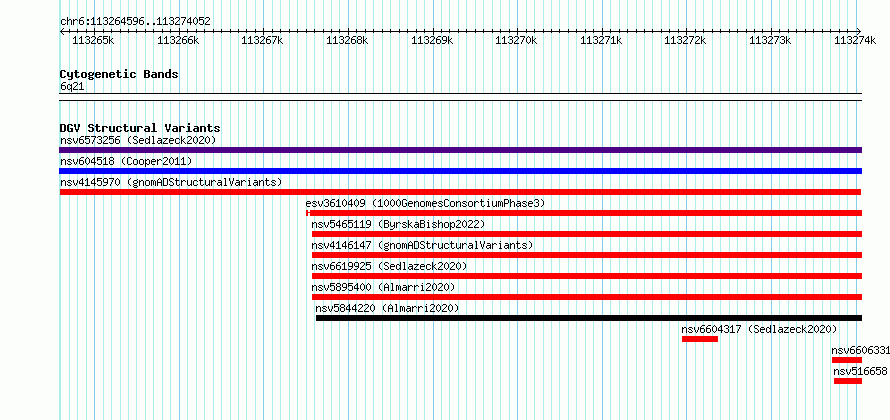Click the 113268k ruler label
Viewport: 890px width, 420px height.
(x=347, y=40)
